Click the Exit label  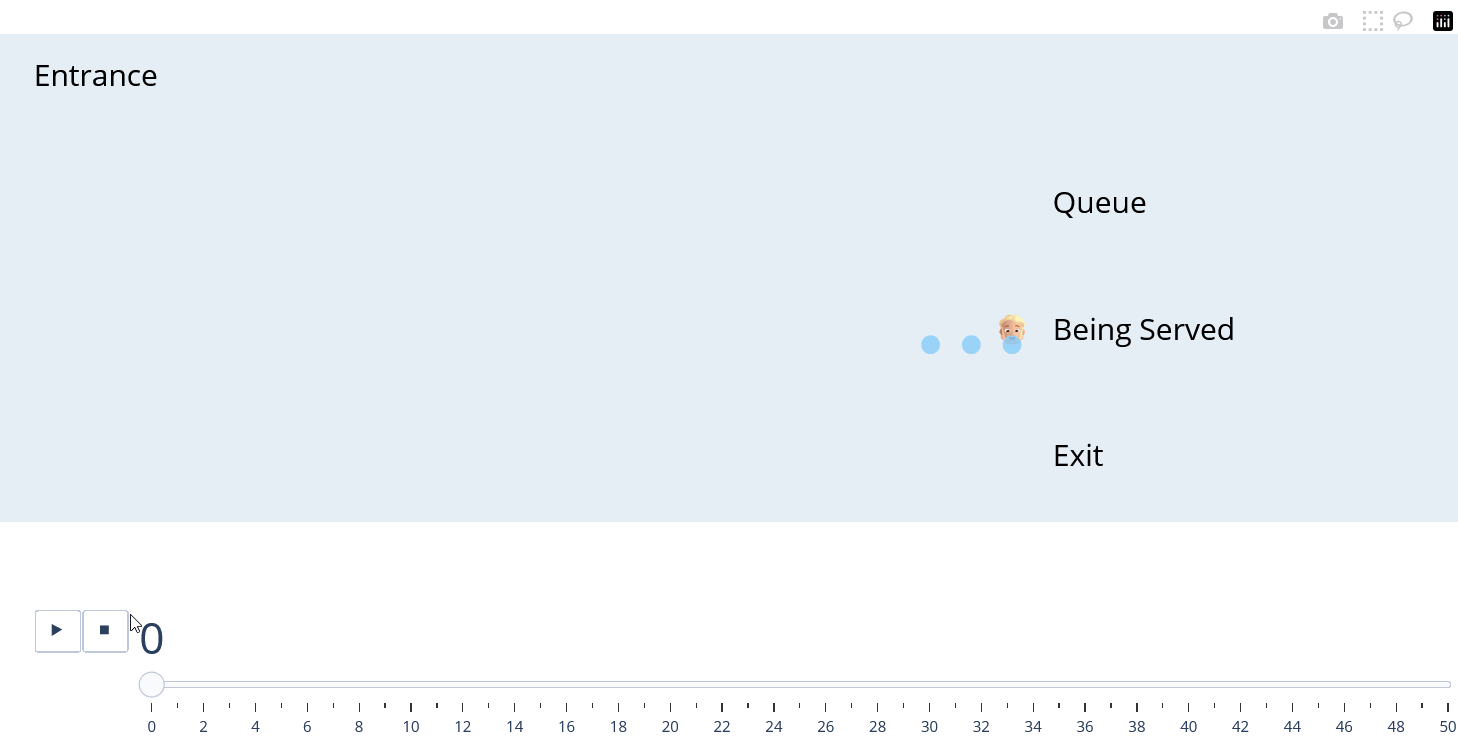[x=1077, y=455]
